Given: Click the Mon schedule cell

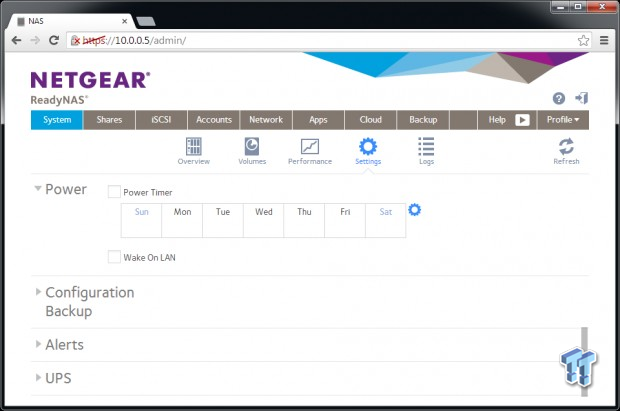Looking at the screenshot, I should (x=182, y=220).
